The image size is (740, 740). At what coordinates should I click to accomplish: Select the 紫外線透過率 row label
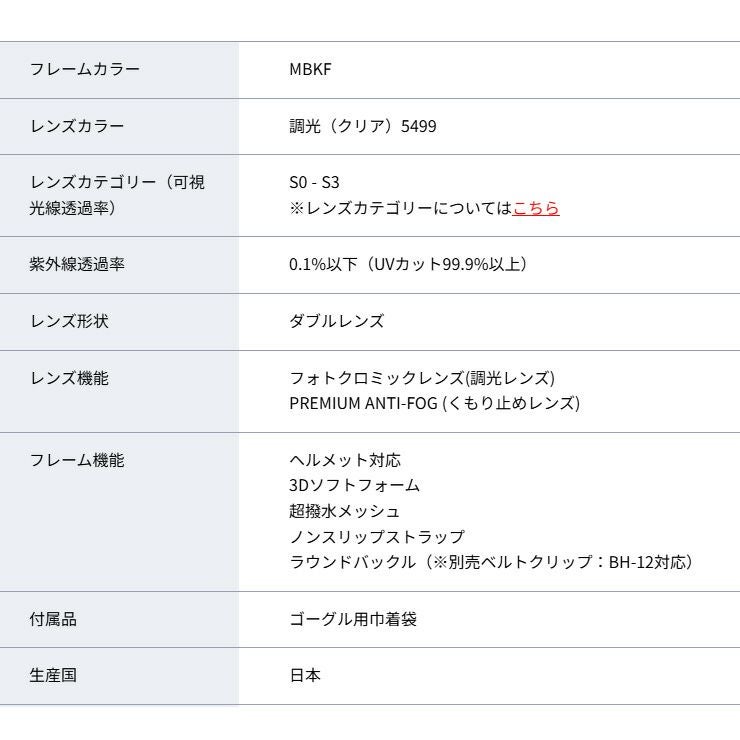[x=77, y=265]
